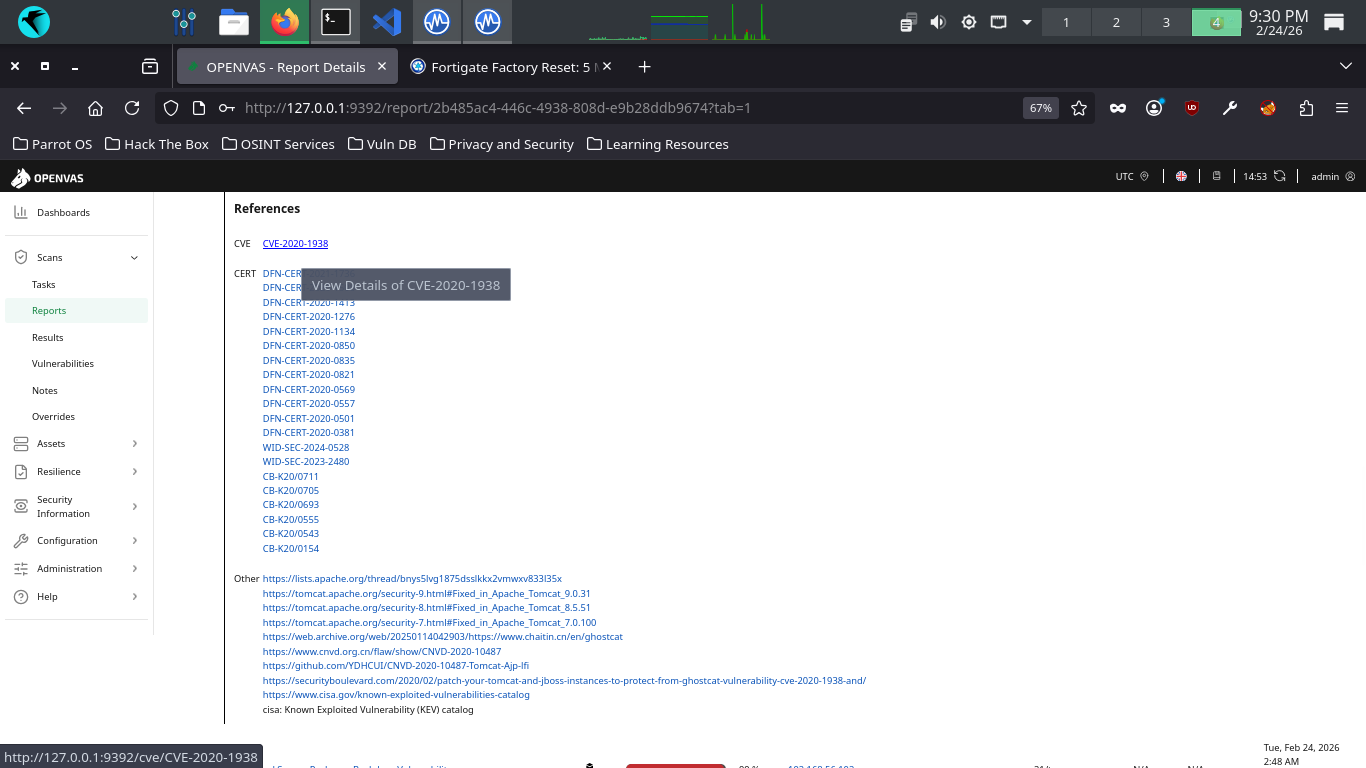Open uBlock Origin extension icon
1366x768 pixels.
pos(1192,108)
